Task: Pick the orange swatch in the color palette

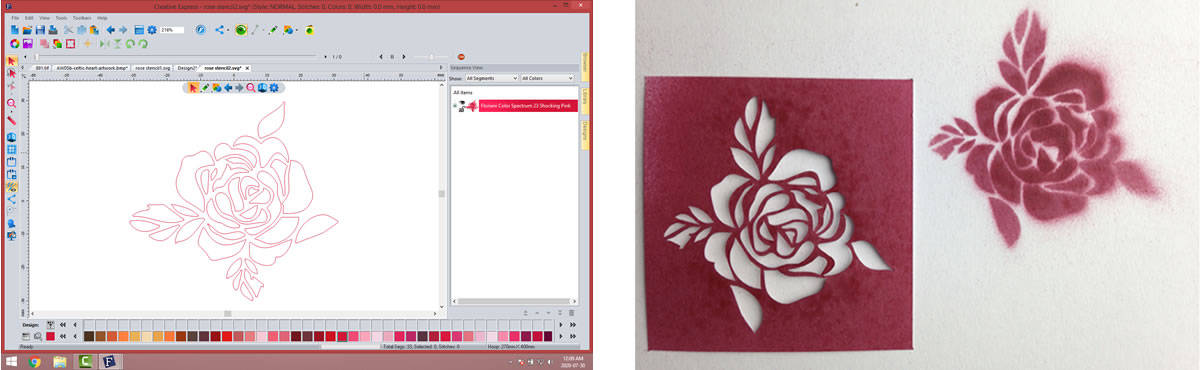Action: click(124, 336)
